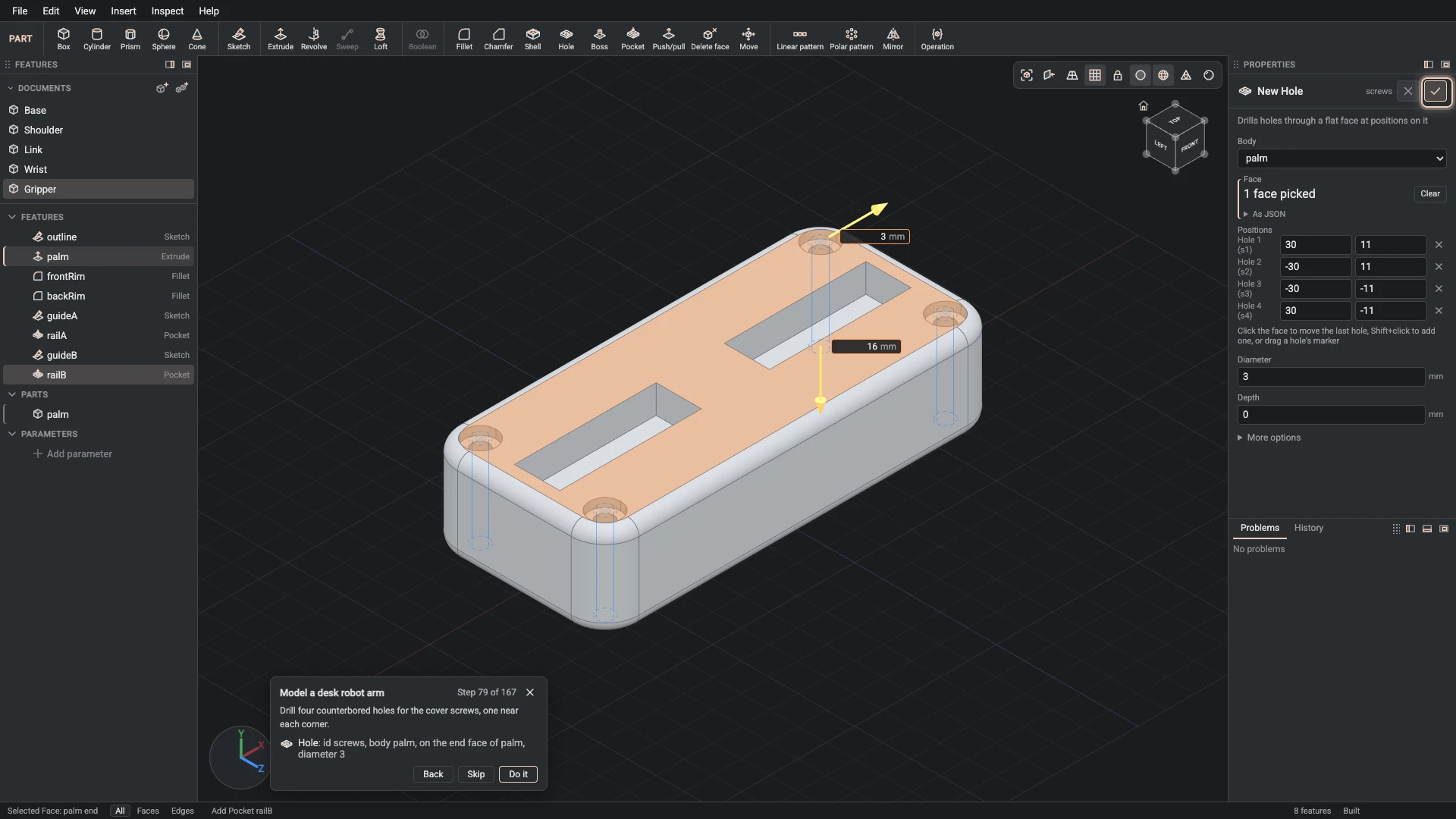Screen dimensions: 1456x819
Task: Click the Delete face tool
Action: coord(710,39)
